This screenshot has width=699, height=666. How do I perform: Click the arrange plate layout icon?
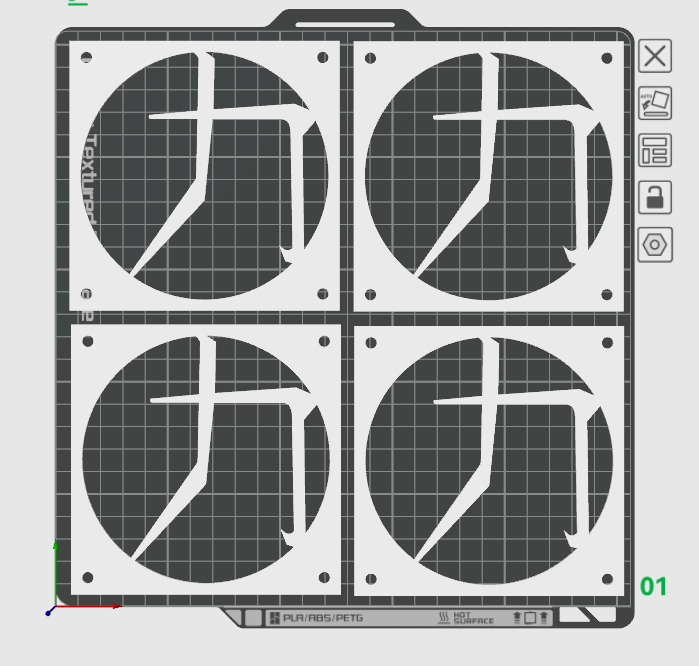655,150
